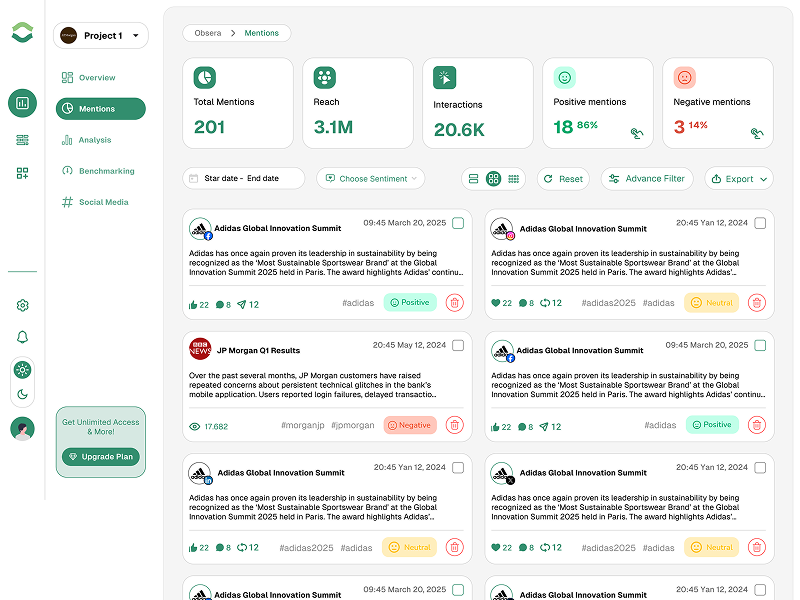Image resolution: width=800 pixels, height=600 pixels.
Task: Open the add-widgets grid icon in the left rail
Action: click(x=22, y=173)
